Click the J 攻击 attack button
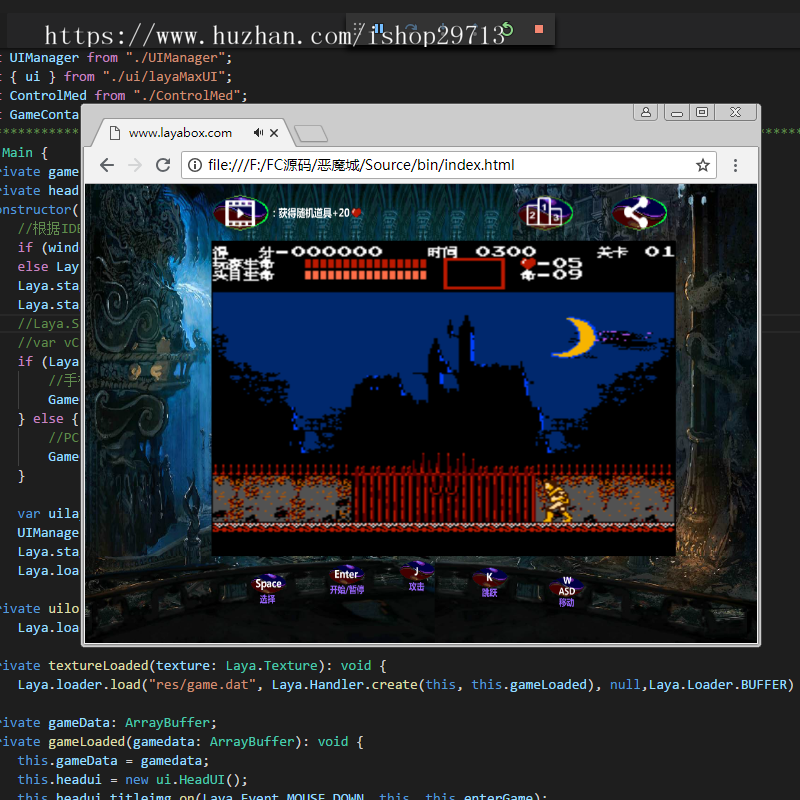Screen dimensions: 800x800 (x=416, y=577)
